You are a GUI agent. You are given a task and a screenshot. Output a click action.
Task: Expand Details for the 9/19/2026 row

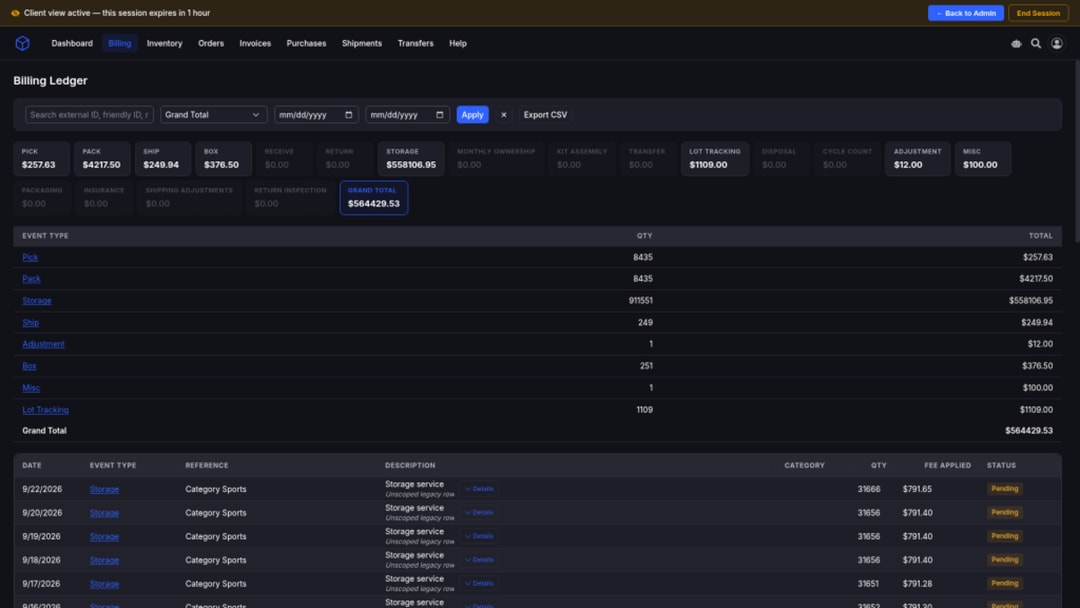(x=479, y=536)
